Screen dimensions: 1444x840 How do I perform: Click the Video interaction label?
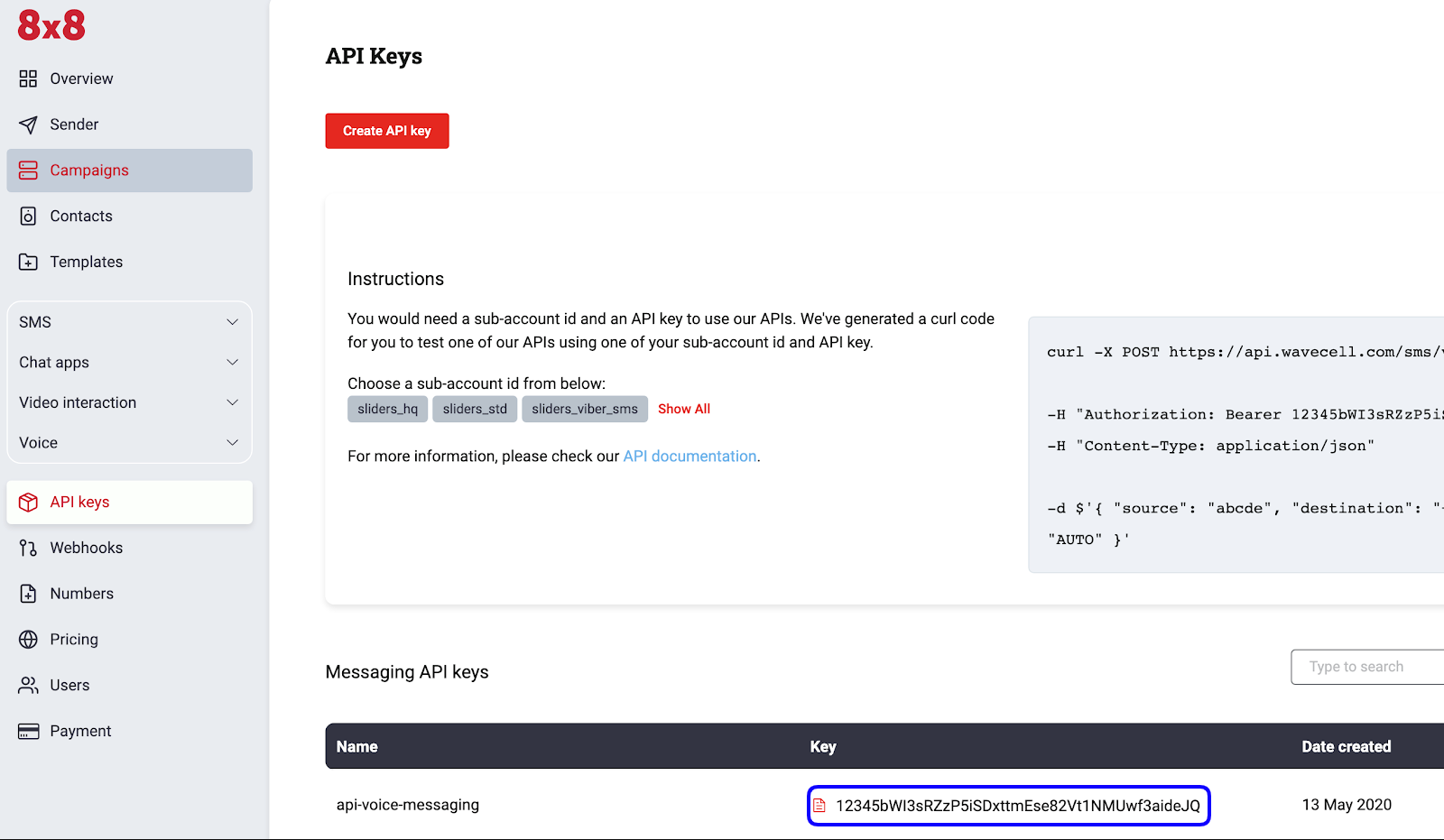click(78, 402)
